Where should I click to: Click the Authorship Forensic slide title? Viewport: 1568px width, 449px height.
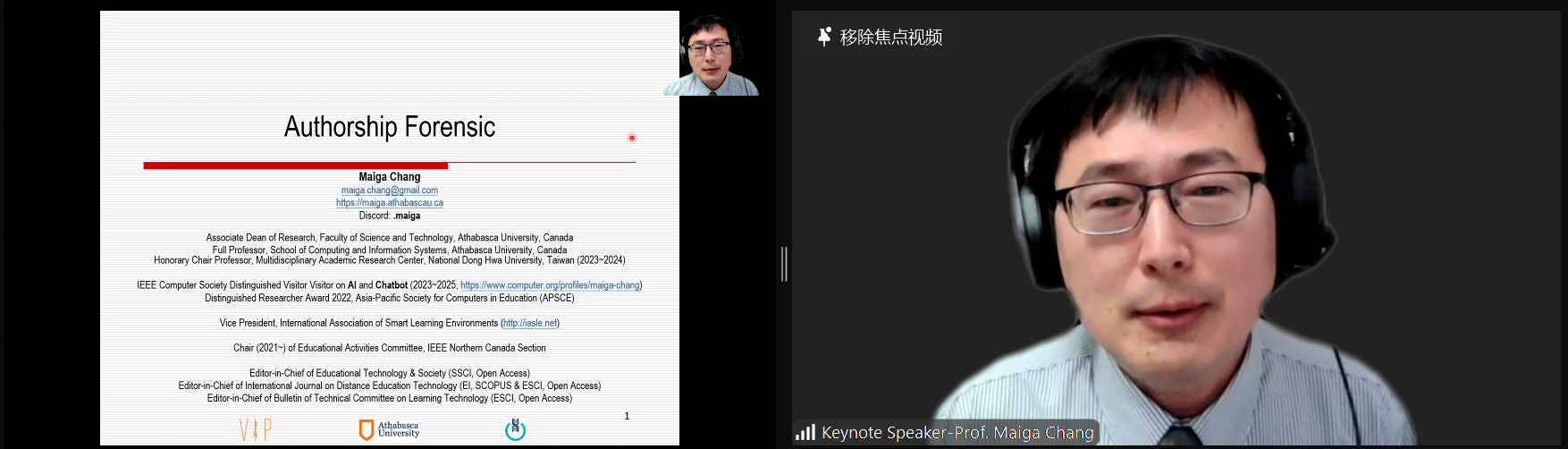(x=389, y=127)
